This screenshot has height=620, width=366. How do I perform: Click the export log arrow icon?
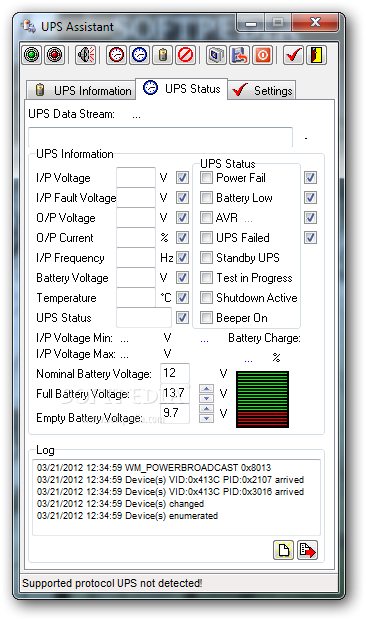307,550
